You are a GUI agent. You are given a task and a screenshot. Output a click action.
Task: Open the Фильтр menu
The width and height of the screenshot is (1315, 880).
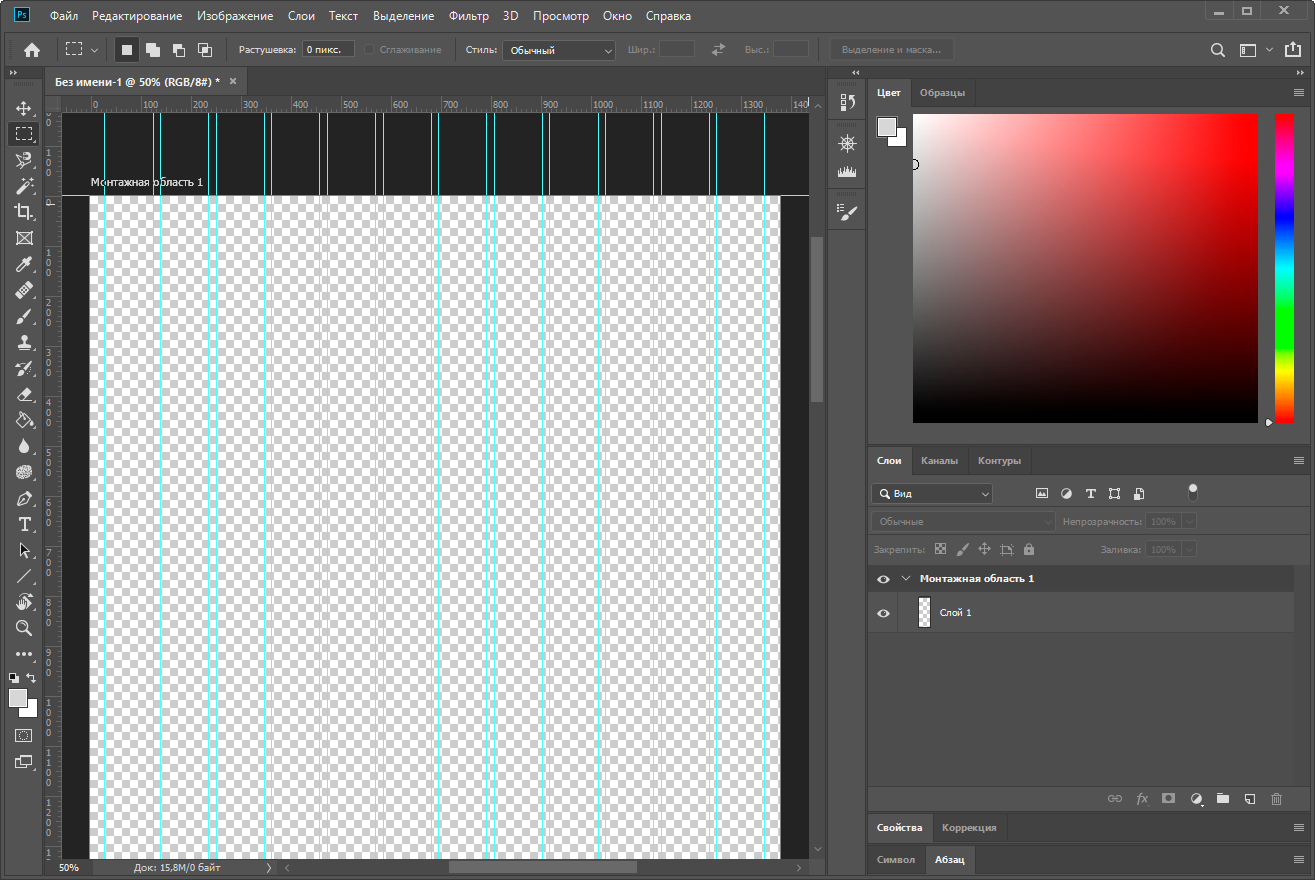tap(469, 16)
